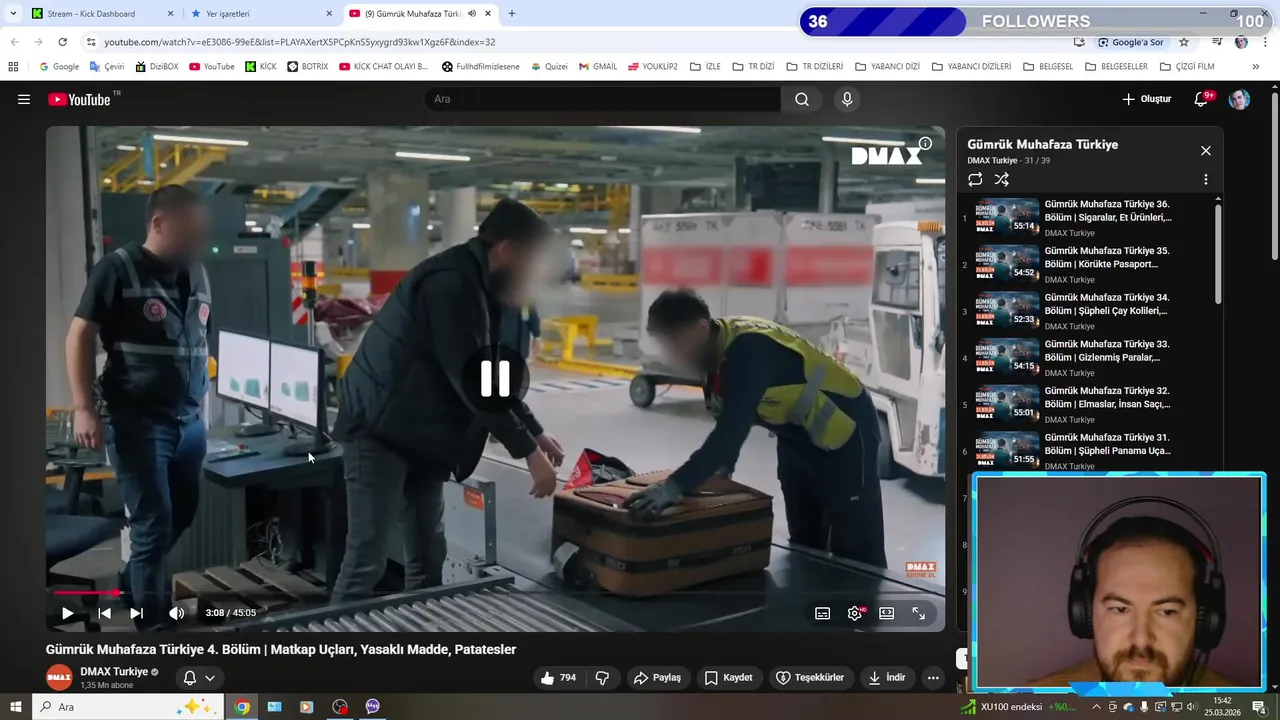Skip to the previous video in playlist
Image resolution: width=1280 pixels, height=720 pixels.
(x=104, y=613)
